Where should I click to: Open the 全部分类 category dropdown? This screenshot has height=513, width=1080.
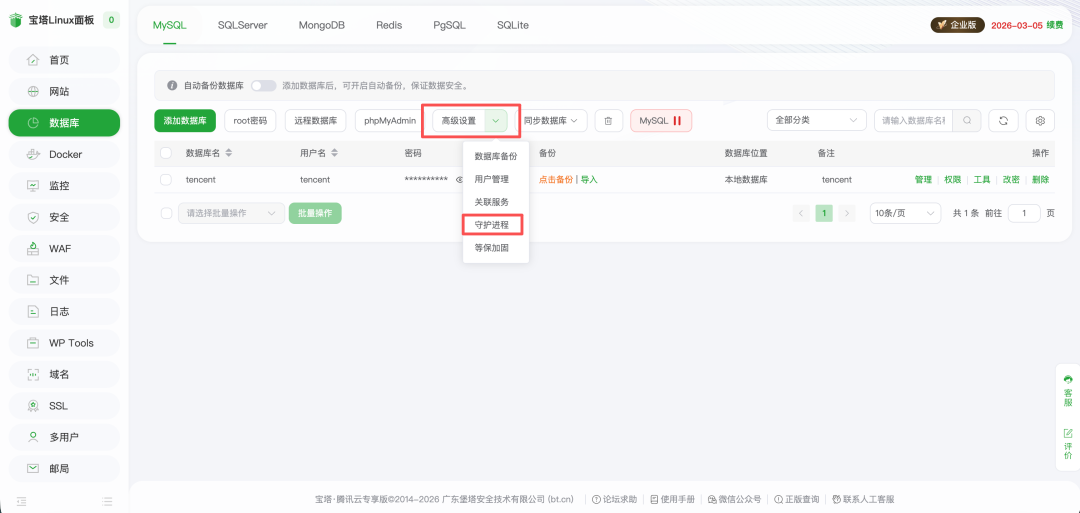point(817,121)
